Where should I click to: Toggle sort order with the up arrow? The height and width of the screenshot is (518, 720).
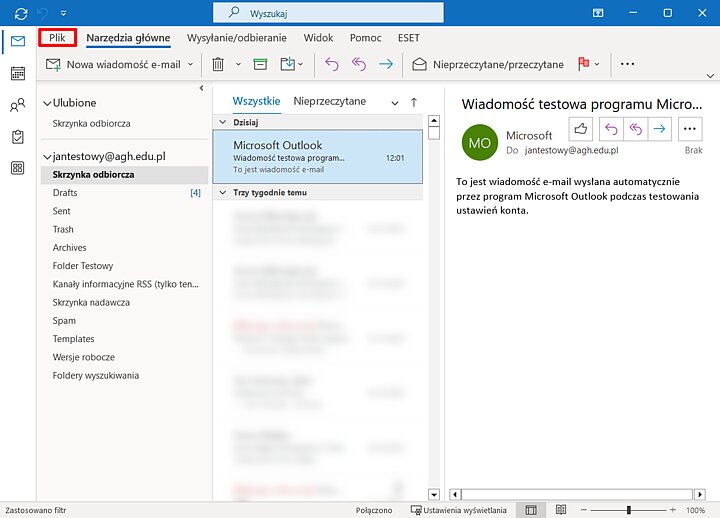coord(414,102)
